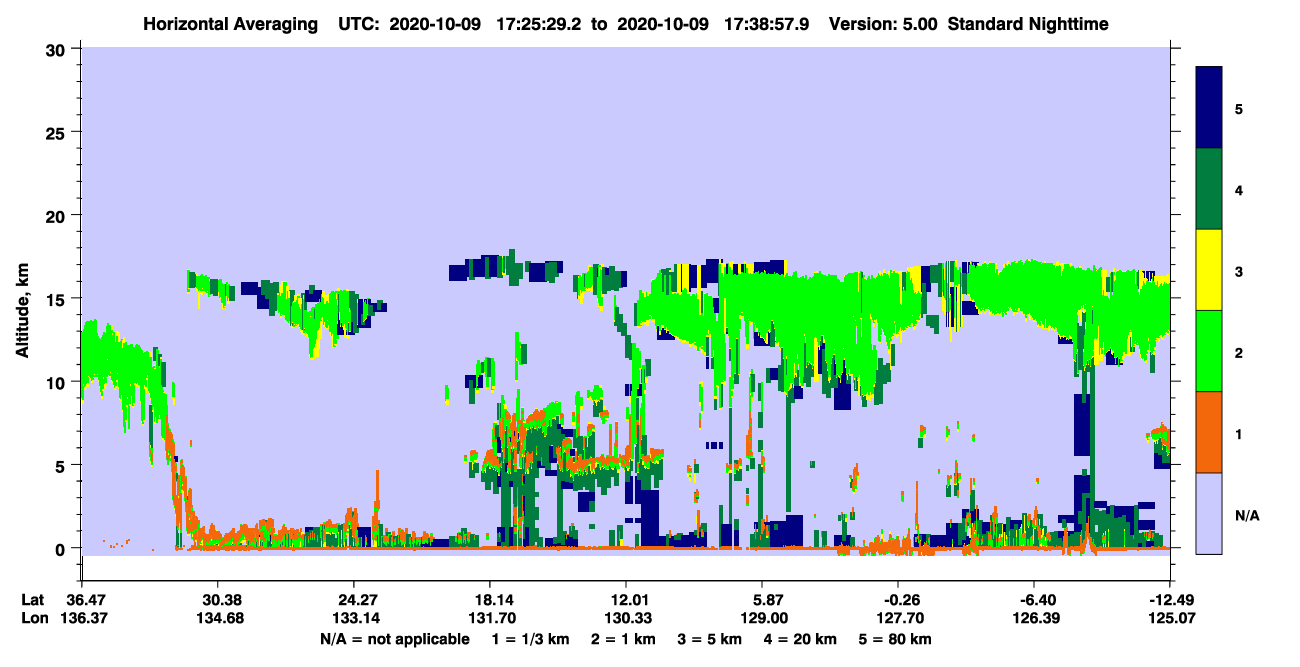Screen dimensions: 1300x667
Task: Click the '5 = 80 km' legend entry
Action: coord(896,639)
